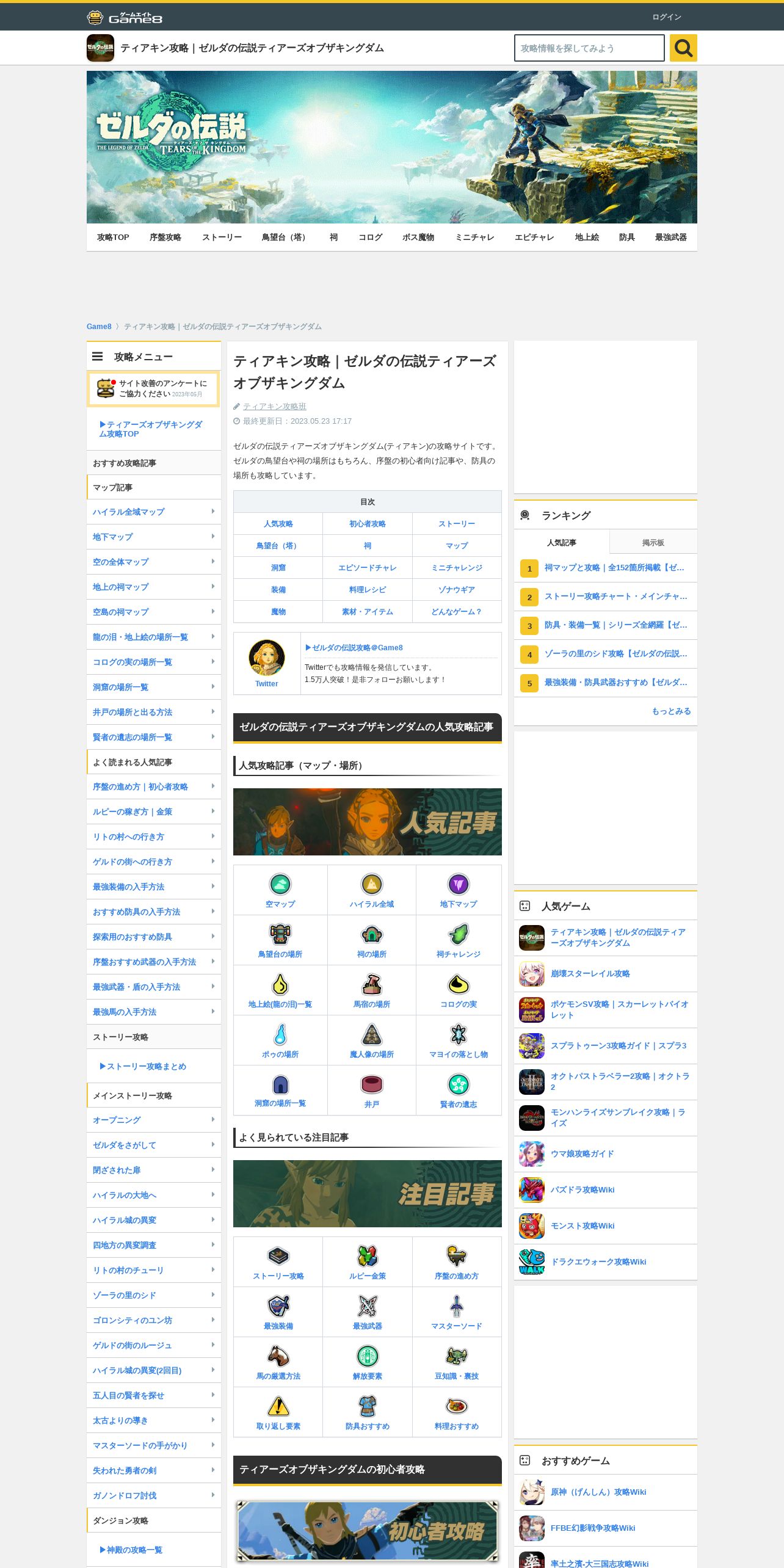
Task: Click the 人気記事 banner image
Action: tap(368, 822)
